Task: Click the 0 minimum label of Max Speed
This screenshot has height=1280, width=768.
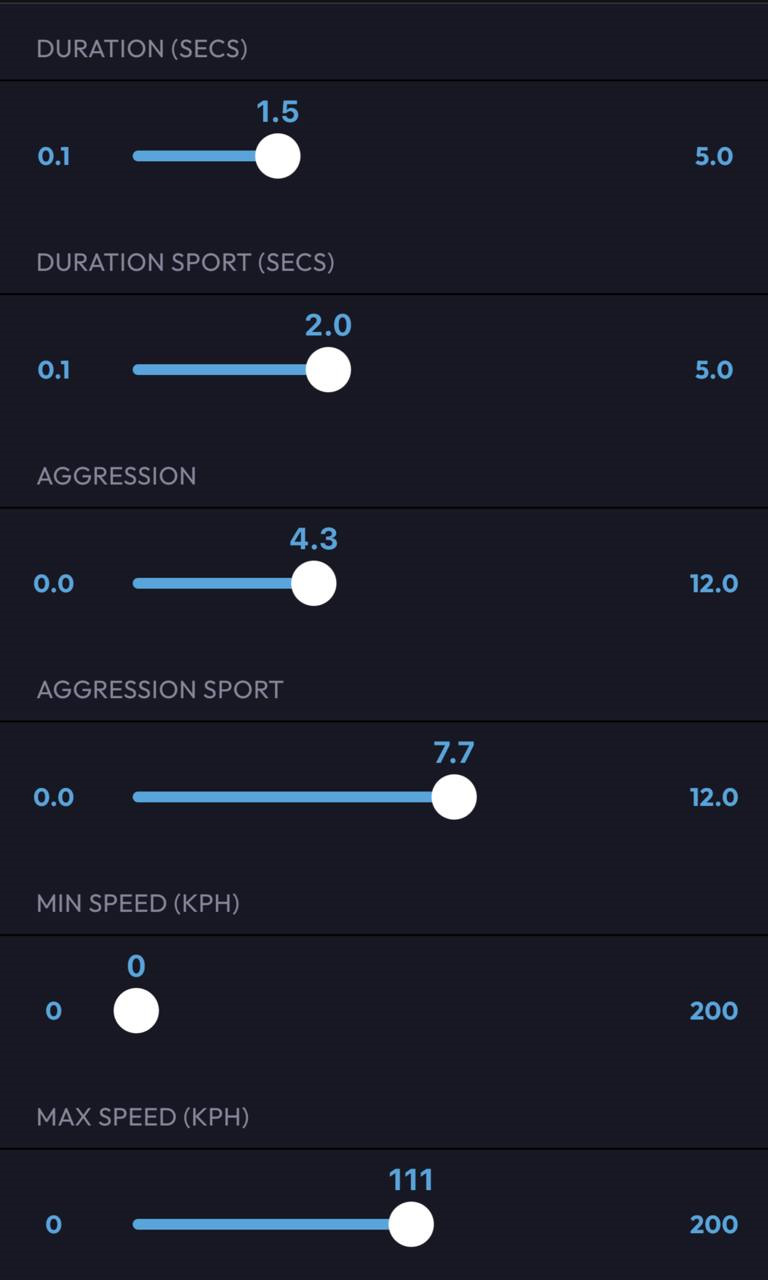Action: (x=54, y=1224)
